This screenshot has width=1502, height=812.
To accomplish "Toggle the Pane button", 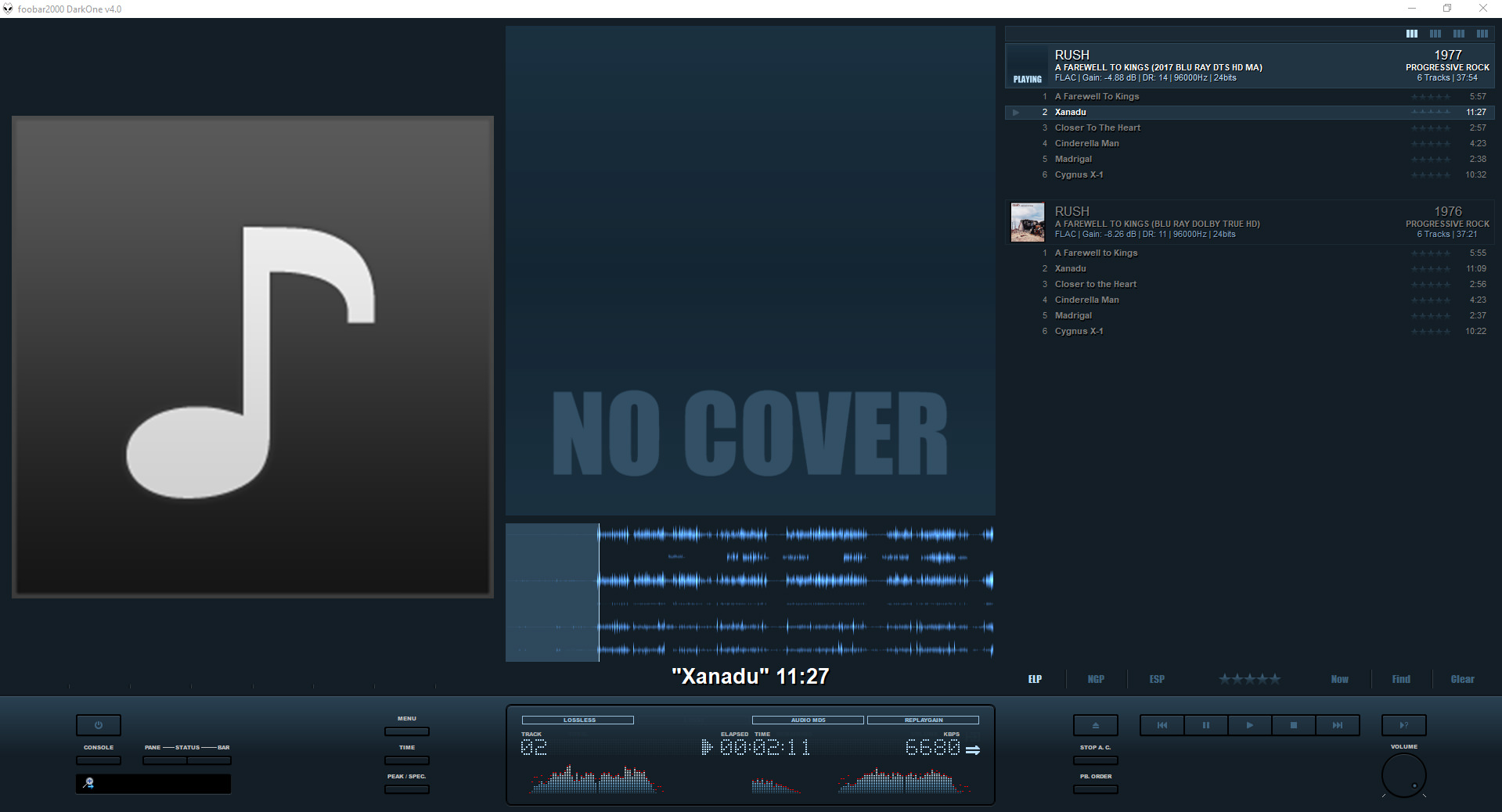I will coord(164,760).
